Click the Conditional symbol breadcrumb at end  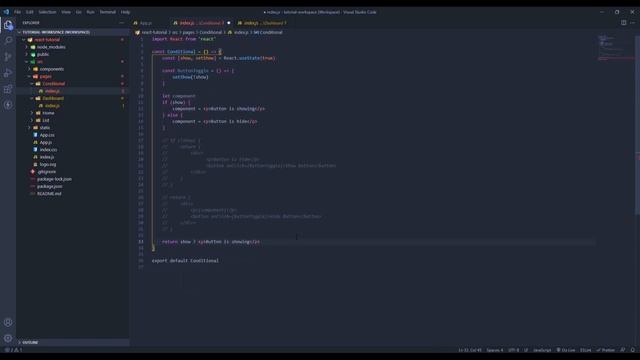point(268,32)
